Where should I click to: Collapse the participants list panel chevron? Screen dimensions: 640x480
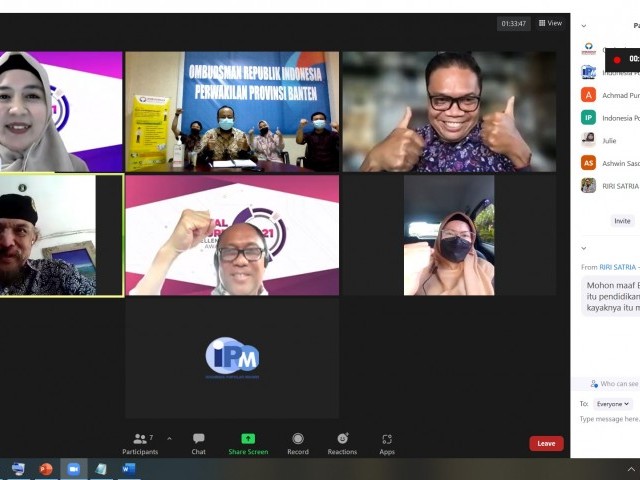pos(584,26)
